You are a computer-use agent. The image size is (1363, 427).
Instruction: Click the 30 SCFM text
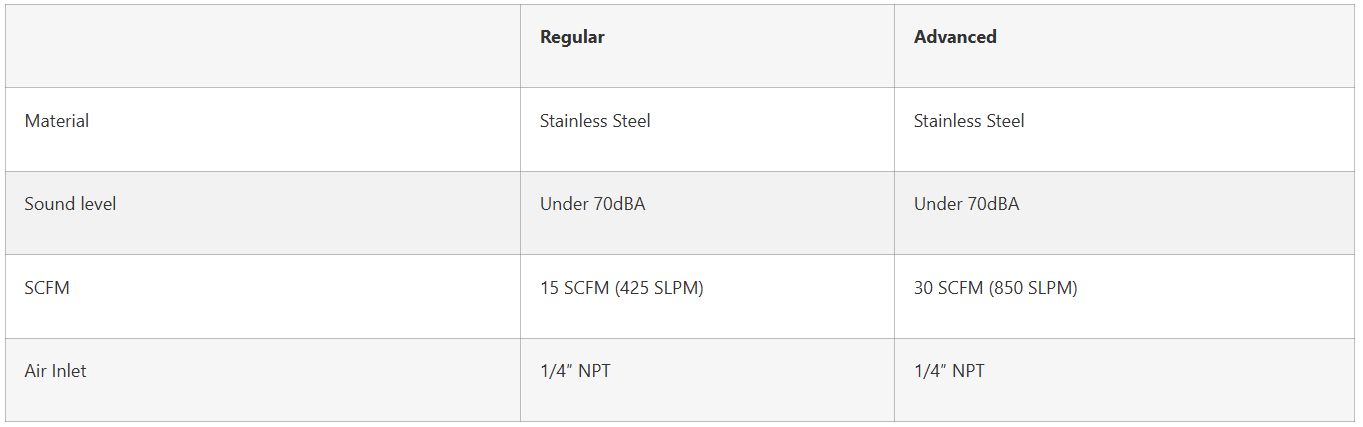(x=948, y=288)
